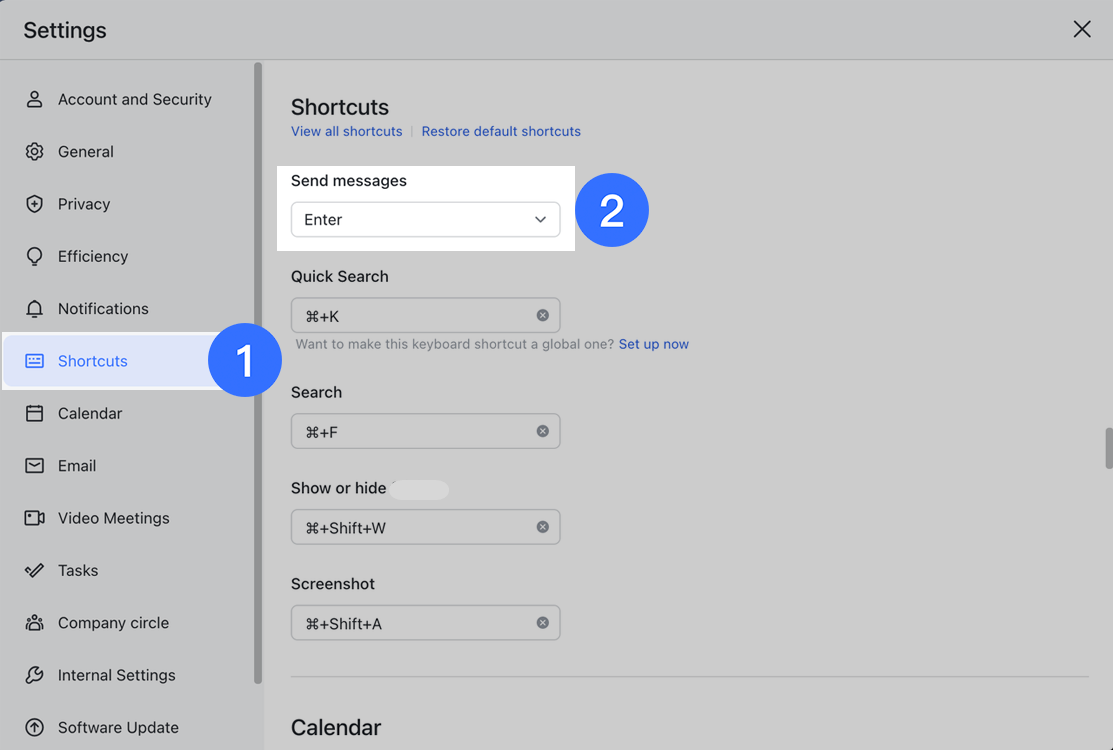Image resolution: width=1113 pixels, height=750 pixels.
Task: Click the Notifications bell icon
Action: pyautogui.click(x=35, y=309)
